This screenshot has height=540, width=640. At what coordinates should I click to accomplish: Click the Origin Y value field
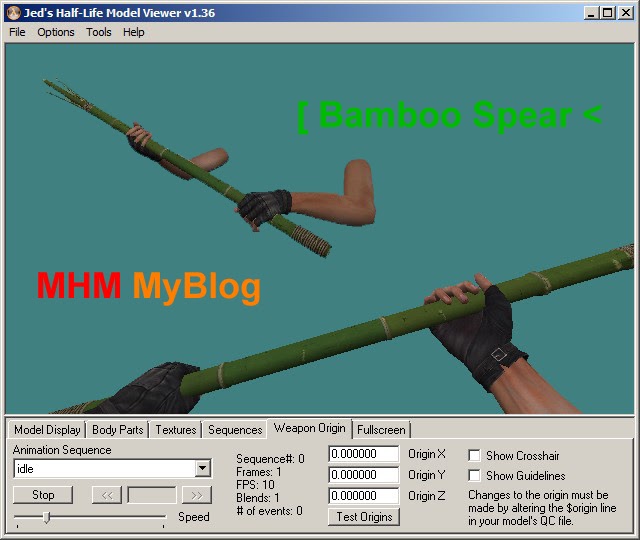363,475
